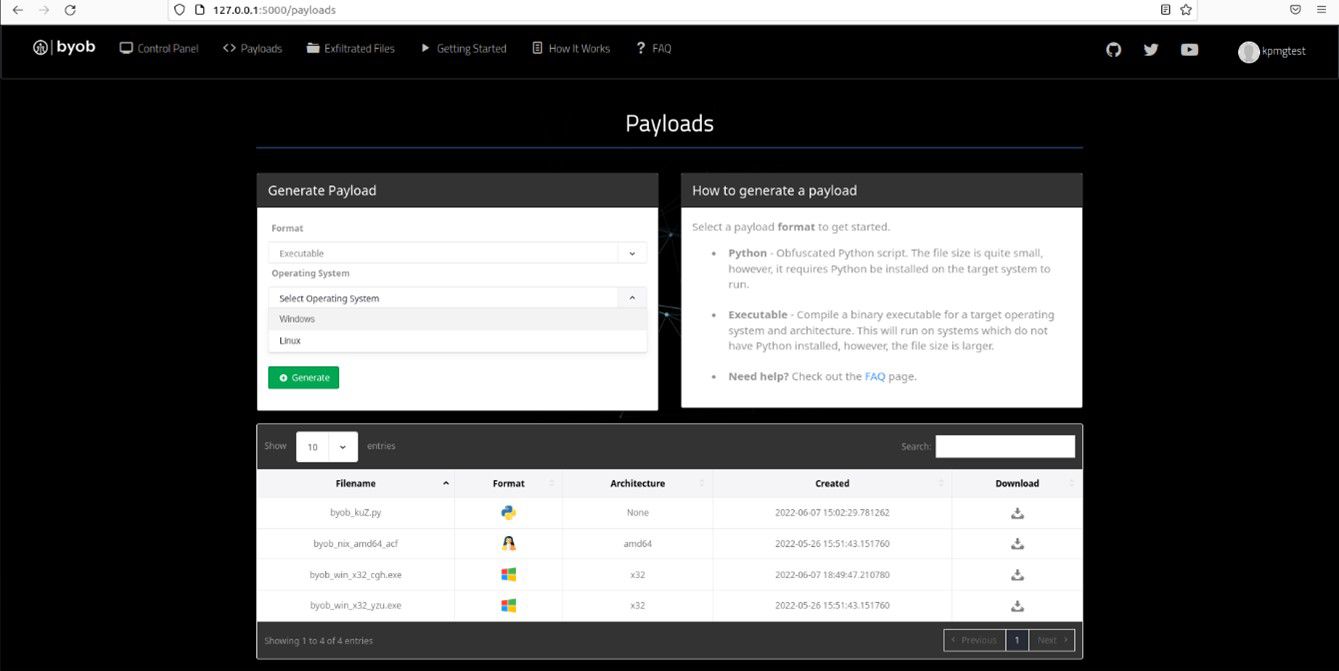Follow the FAQ link in help panel
This screenshot has height=671, width=1339.
874,377
